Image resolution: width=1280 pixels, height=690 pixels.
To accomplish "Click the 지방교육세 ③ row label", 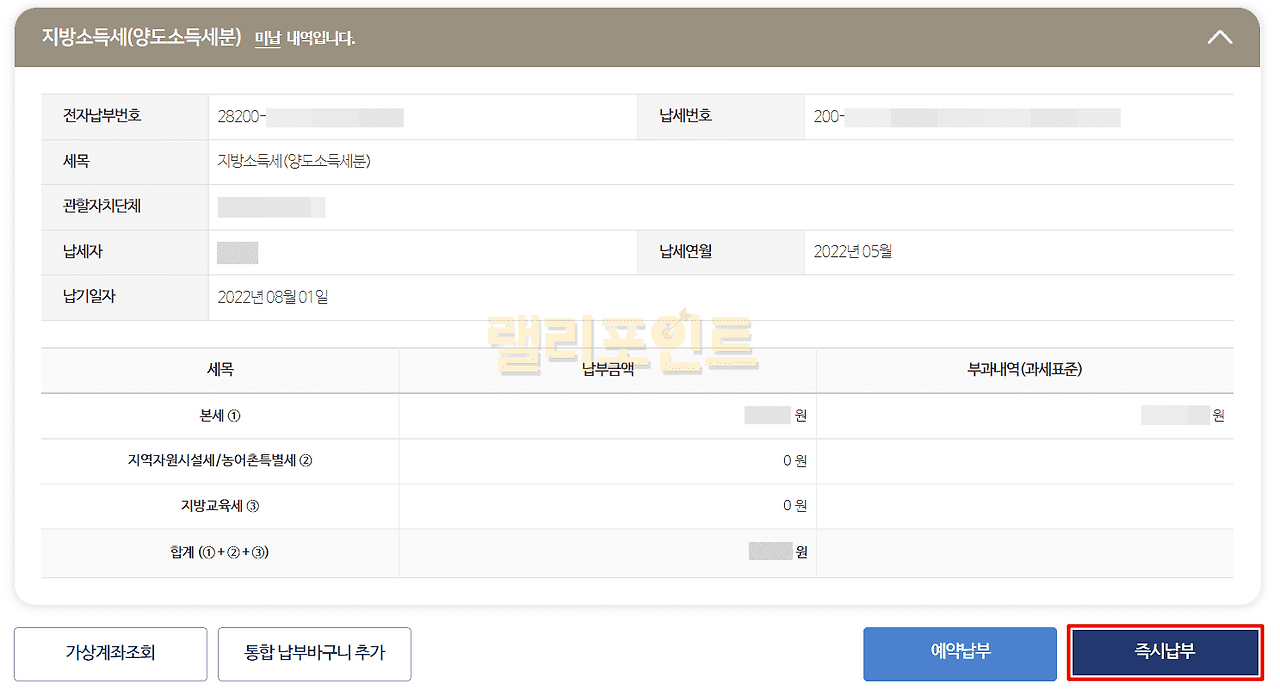I will coord(220,506).
